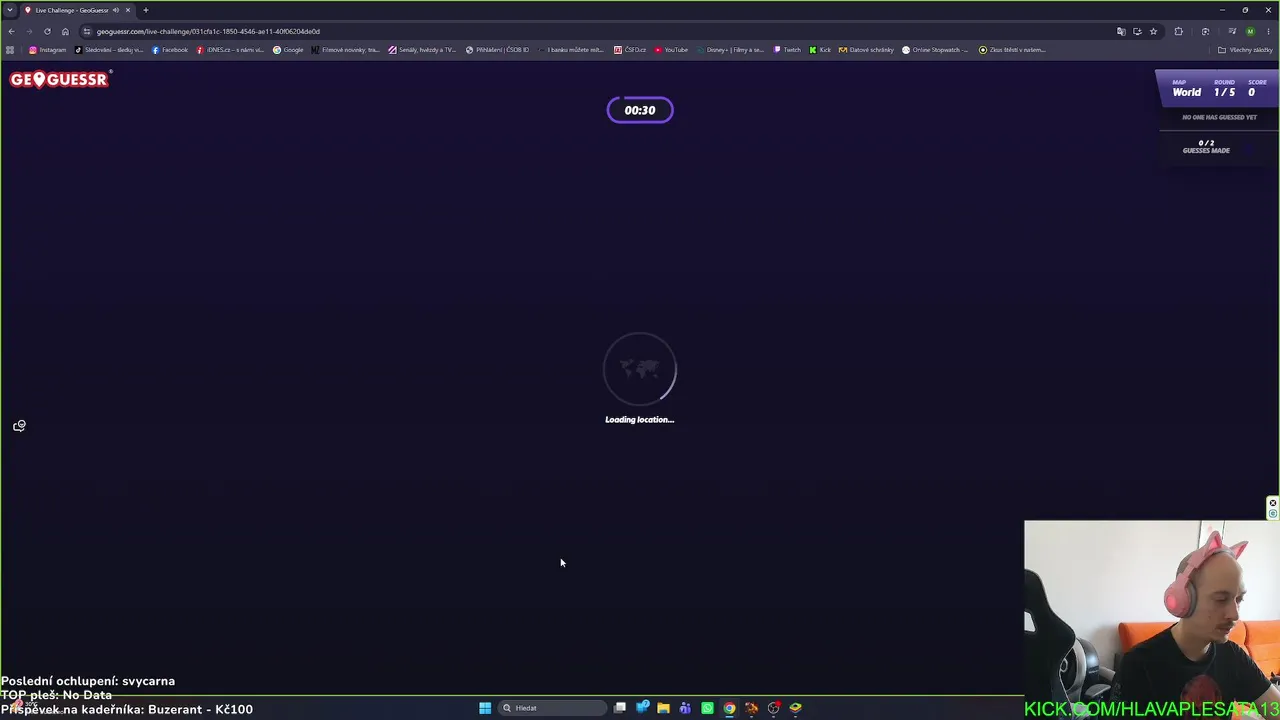Viewport: 1280px width, 720px height.
Task: Open the Sledování TikTok bookmark
Action: click(x=109, y=50)
